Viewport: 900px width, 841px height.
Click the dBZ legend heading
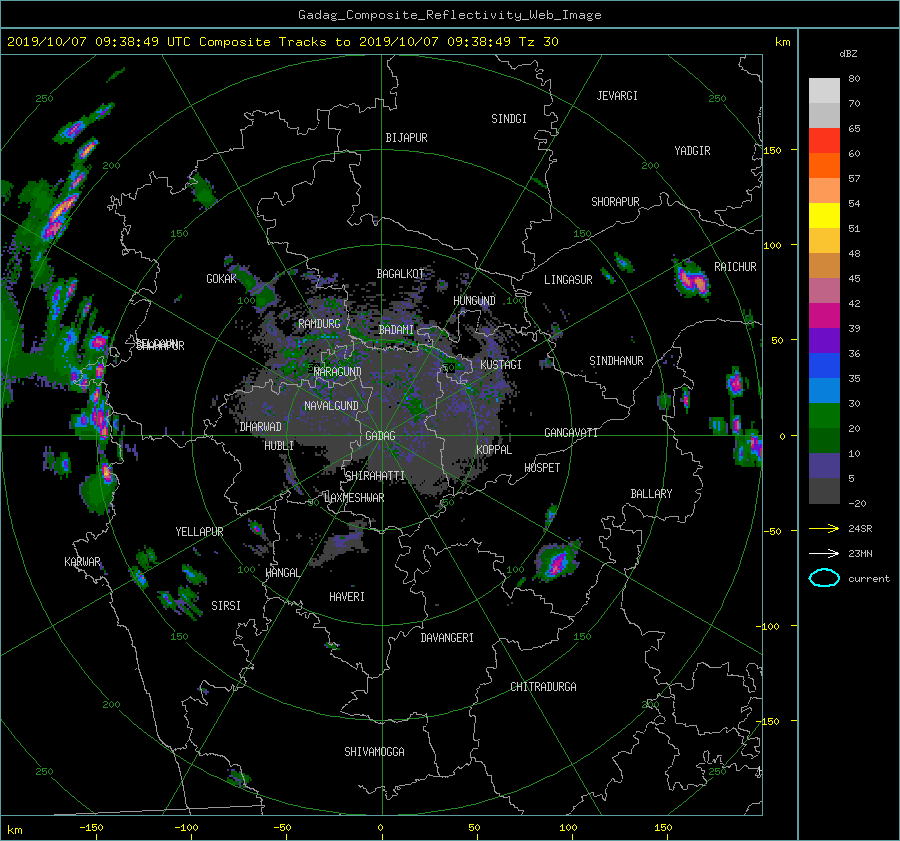click(848, 54)
